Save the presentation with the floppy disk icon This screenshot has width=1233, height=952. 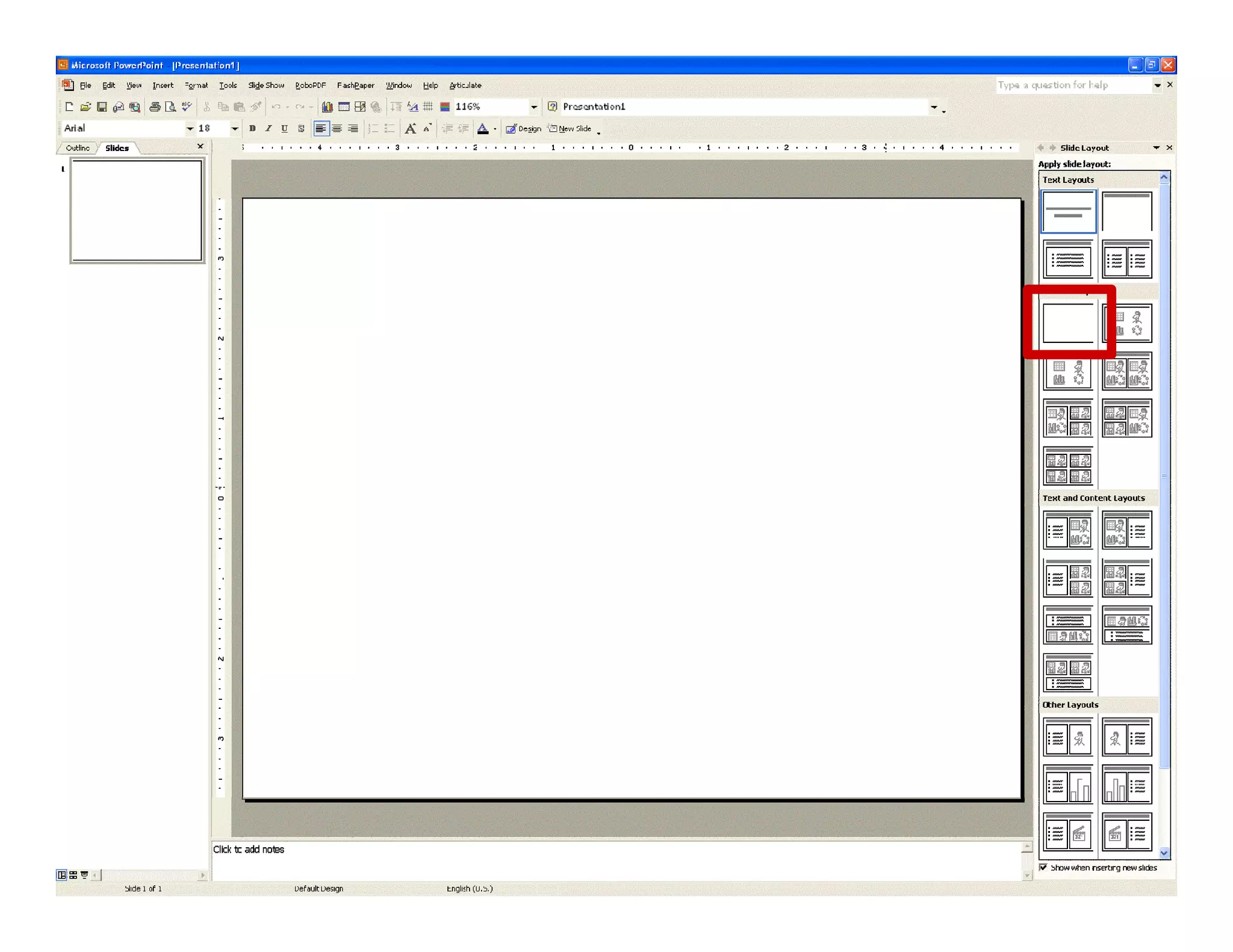click(x=102, y=107)
